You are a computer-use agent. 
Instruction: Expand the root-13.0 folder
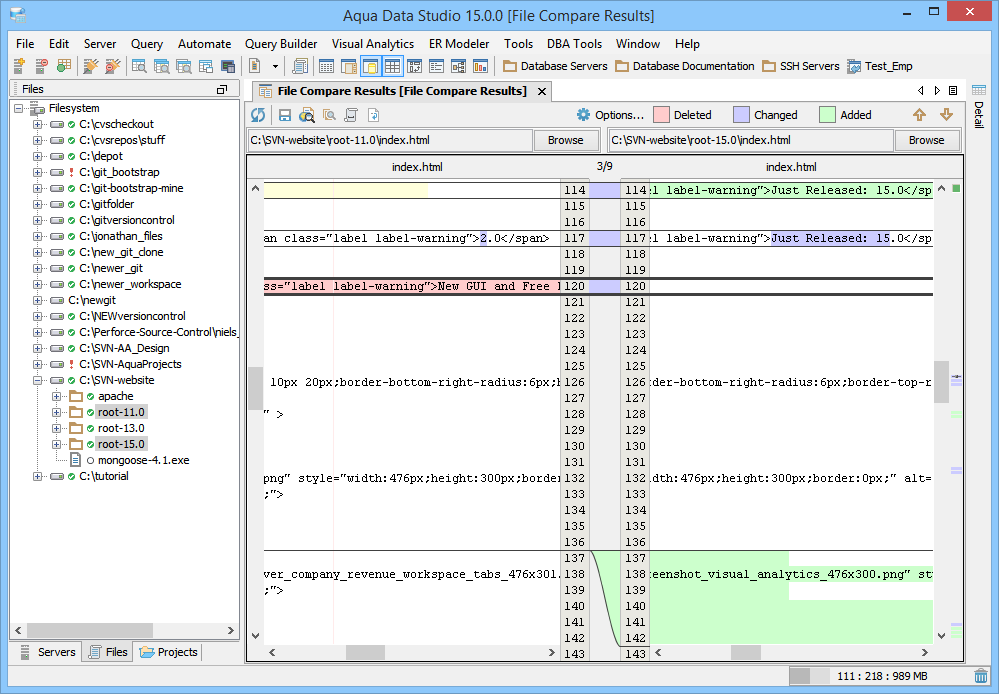[57, 428]
